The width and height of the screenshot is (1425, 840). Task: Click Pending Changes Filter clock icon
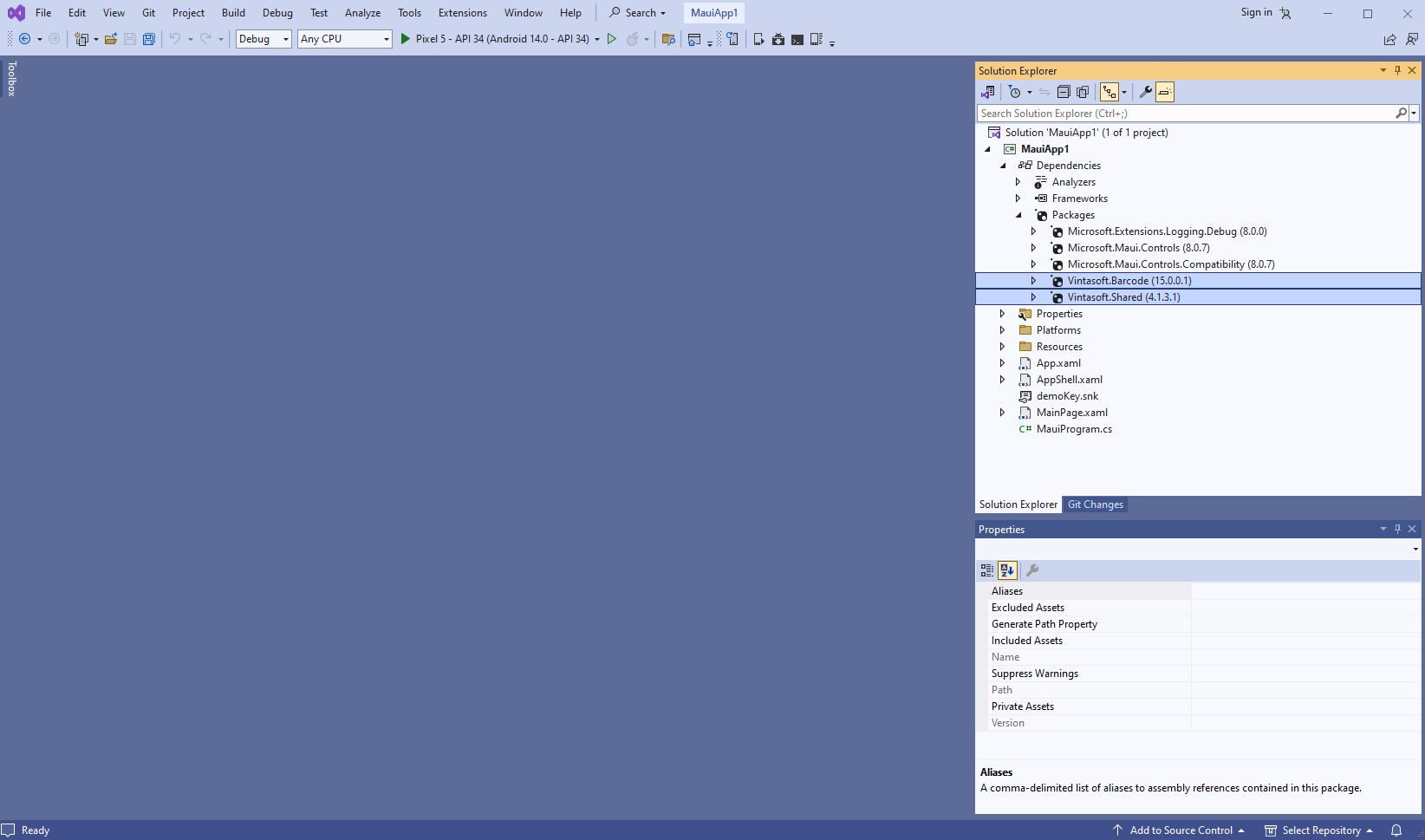tap(1015, 92)
